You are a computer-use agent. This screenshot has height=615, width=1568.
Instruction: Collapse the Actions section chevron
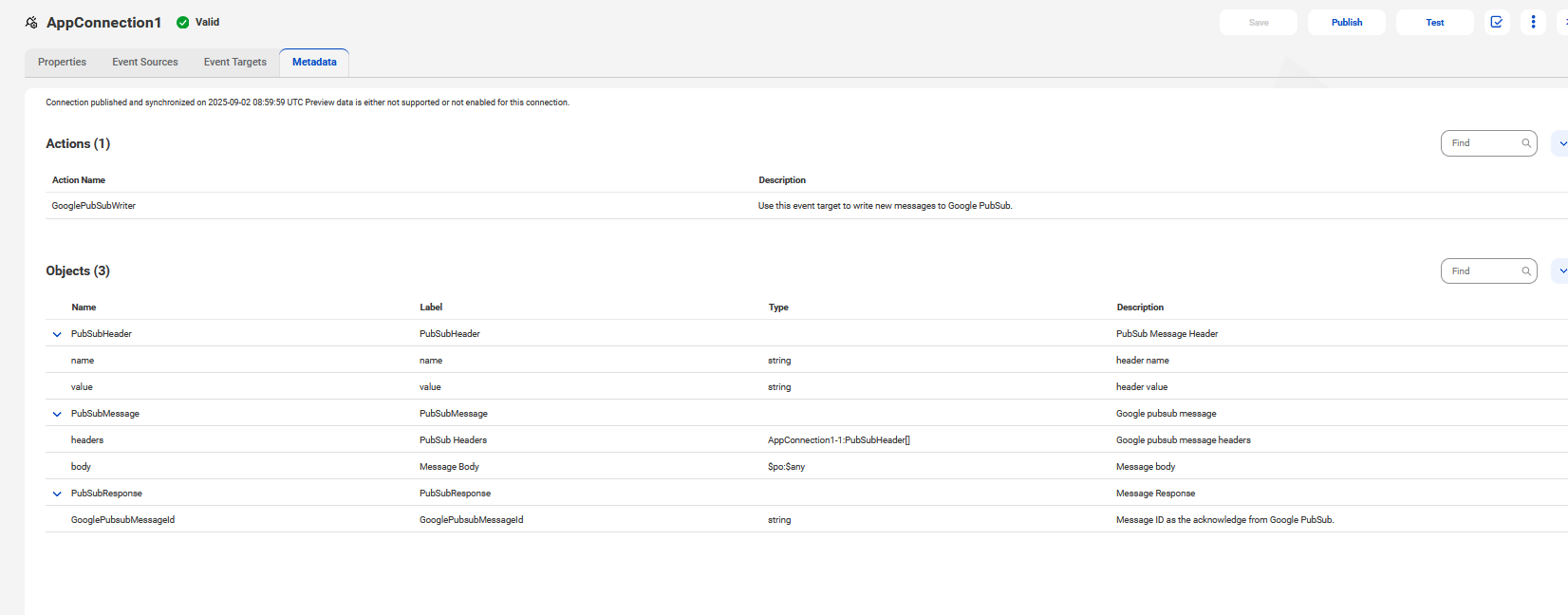pyautogui.click(x=1561, y=143)
